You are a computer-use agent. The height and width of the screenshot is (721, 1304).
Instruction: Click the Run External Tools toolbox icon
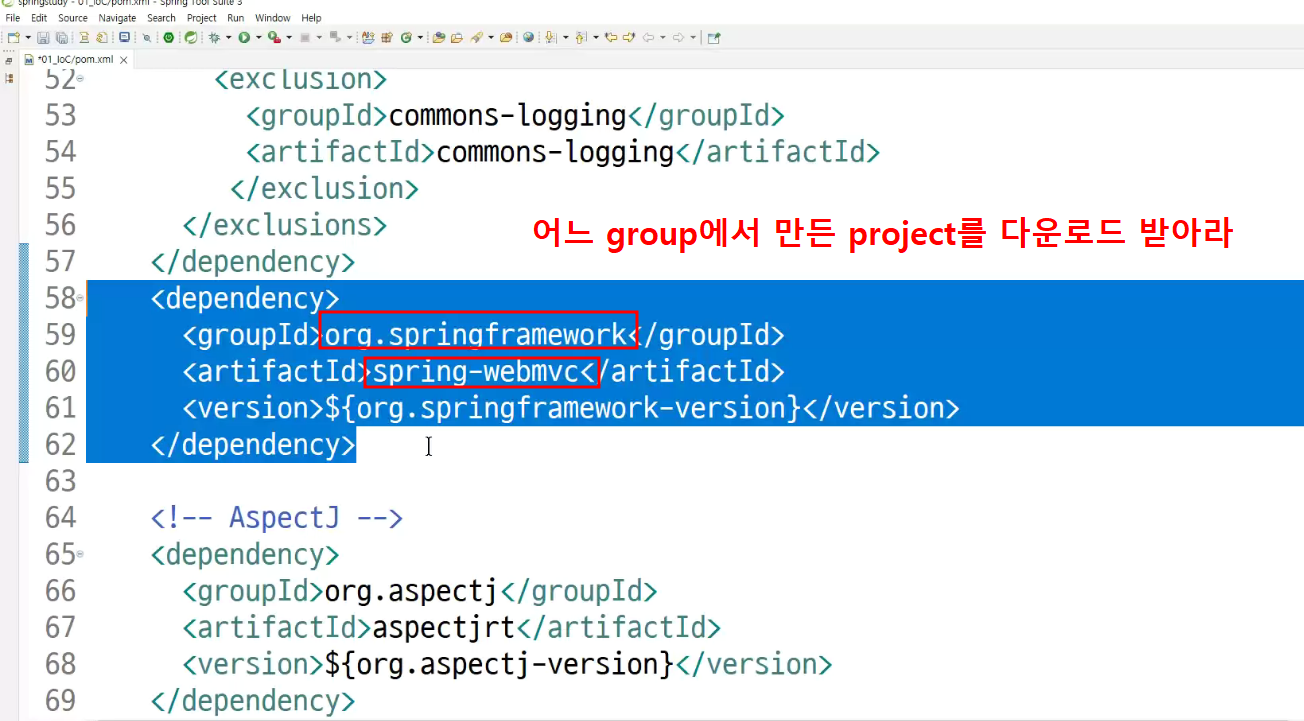pyautogui.click(x=273, y=38)
